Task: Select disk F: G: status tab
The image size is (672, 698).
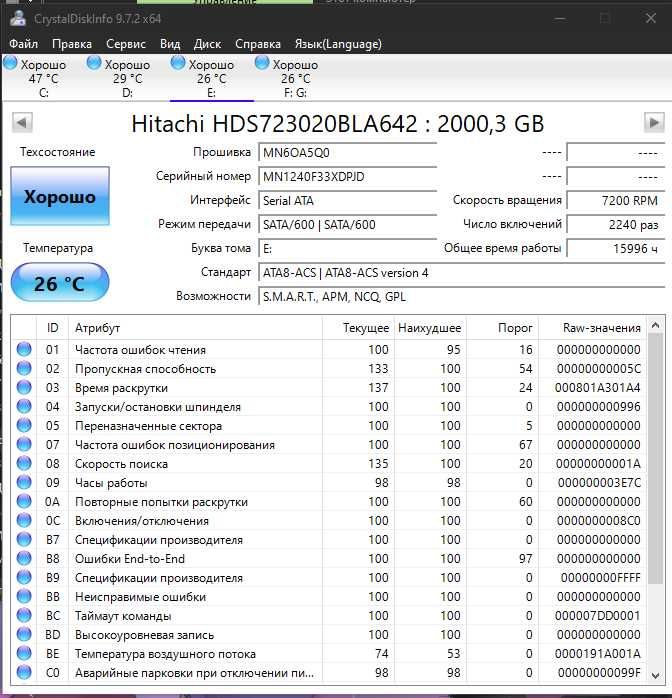Action: 295,77
